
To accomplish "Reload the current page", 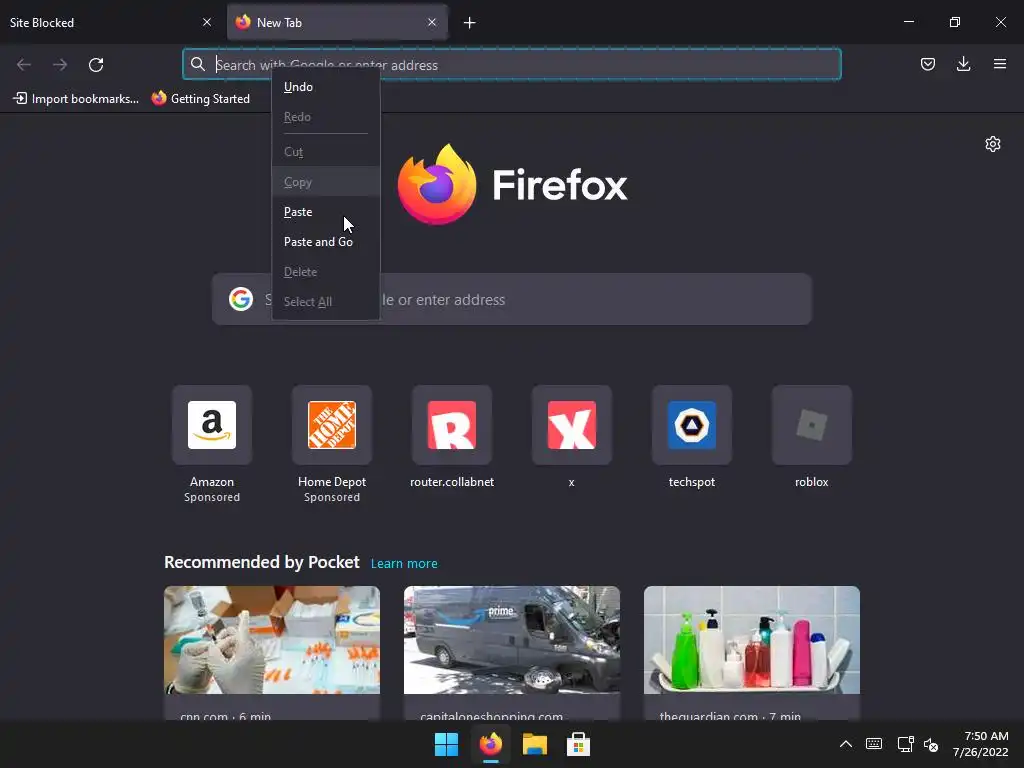I will click(96, 65).
